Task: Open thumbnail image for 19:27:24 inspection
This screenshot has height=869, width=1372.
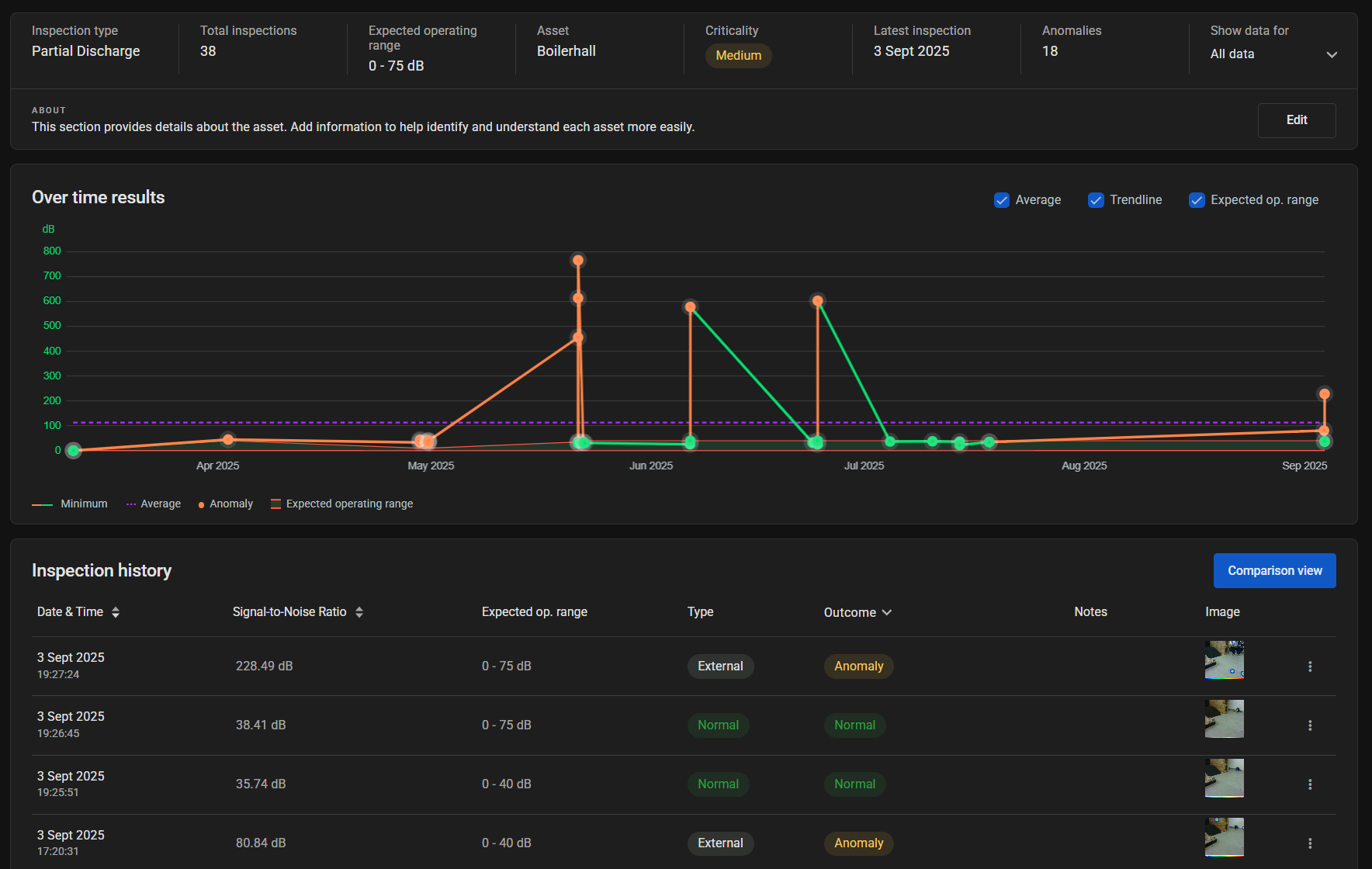Action: [x=1224, y=660]
